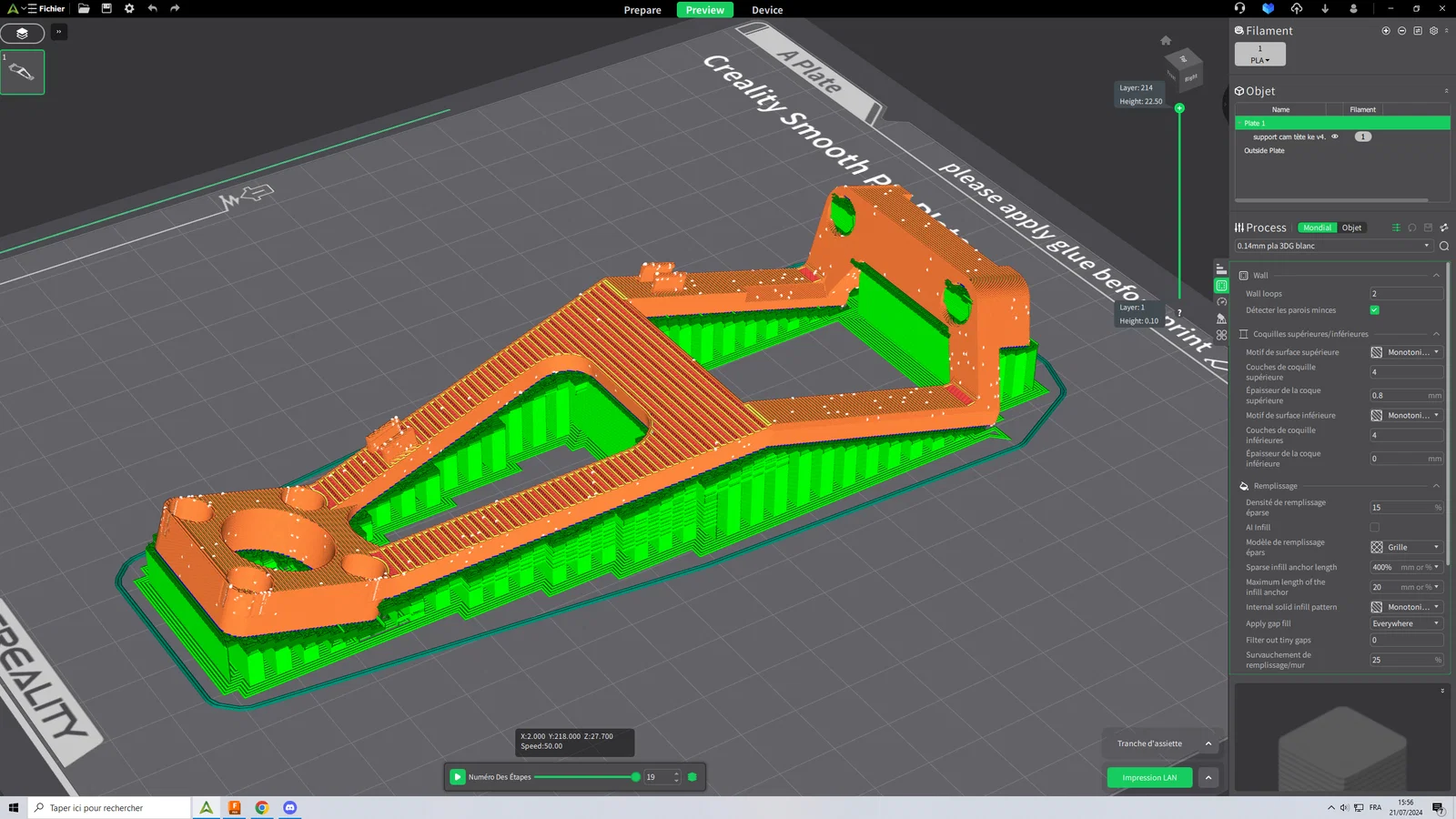The height and width of the screenshot is (819, 1456).
Task: Remove a filament with minus icon
Action: pyautogui.click(x=1401, y=31)
